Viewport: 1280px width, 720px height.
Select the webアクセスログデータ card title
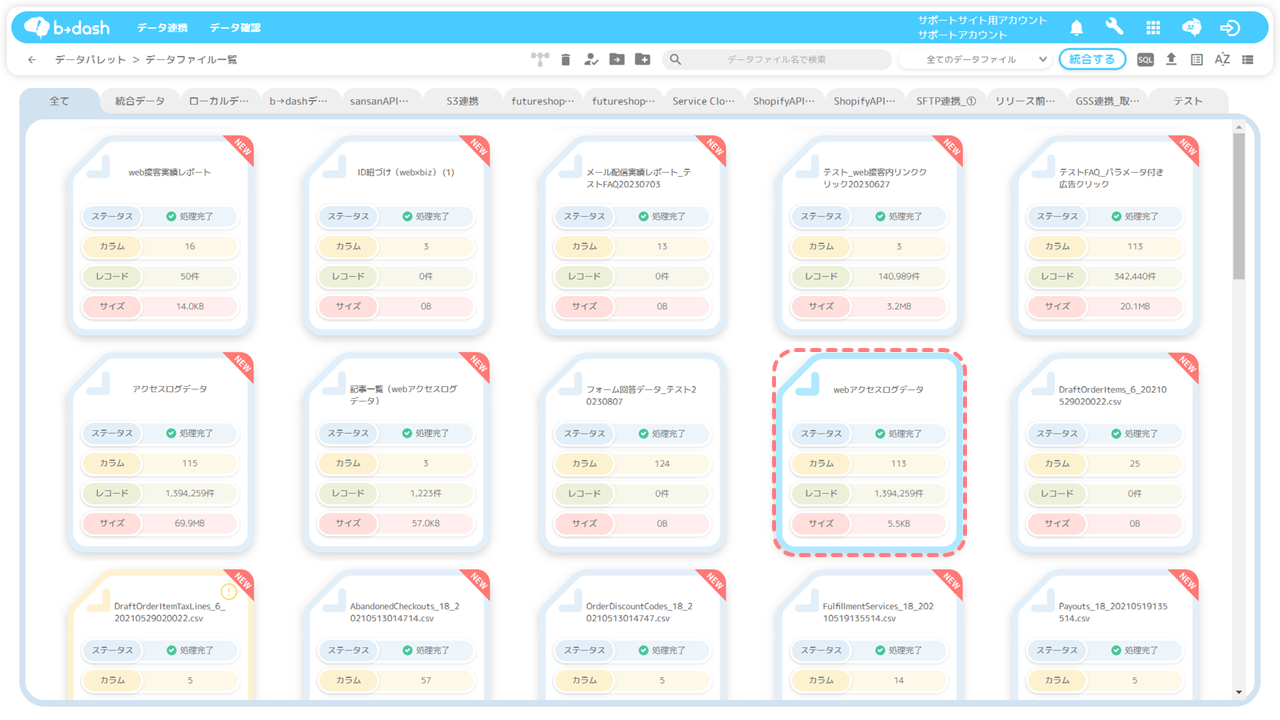pyautogui.click(x=879, y=389)
